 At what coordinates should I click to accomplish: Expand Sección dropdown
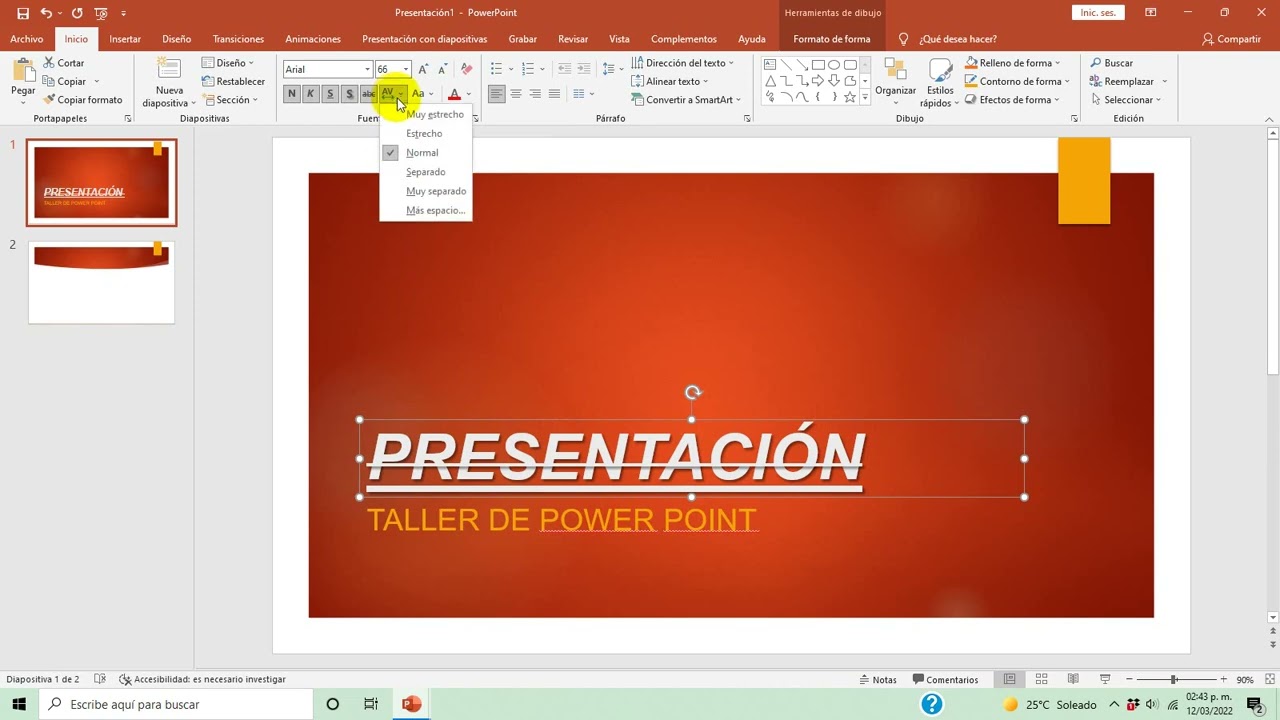pos(230,100)
